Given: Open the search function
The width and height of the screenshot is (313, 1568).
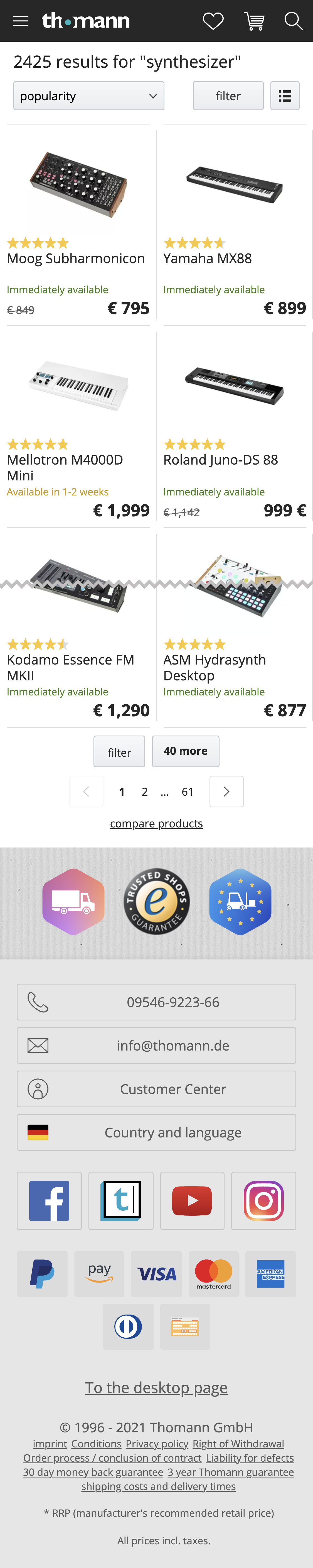Looking at the screenshot, I should (294, 20).
